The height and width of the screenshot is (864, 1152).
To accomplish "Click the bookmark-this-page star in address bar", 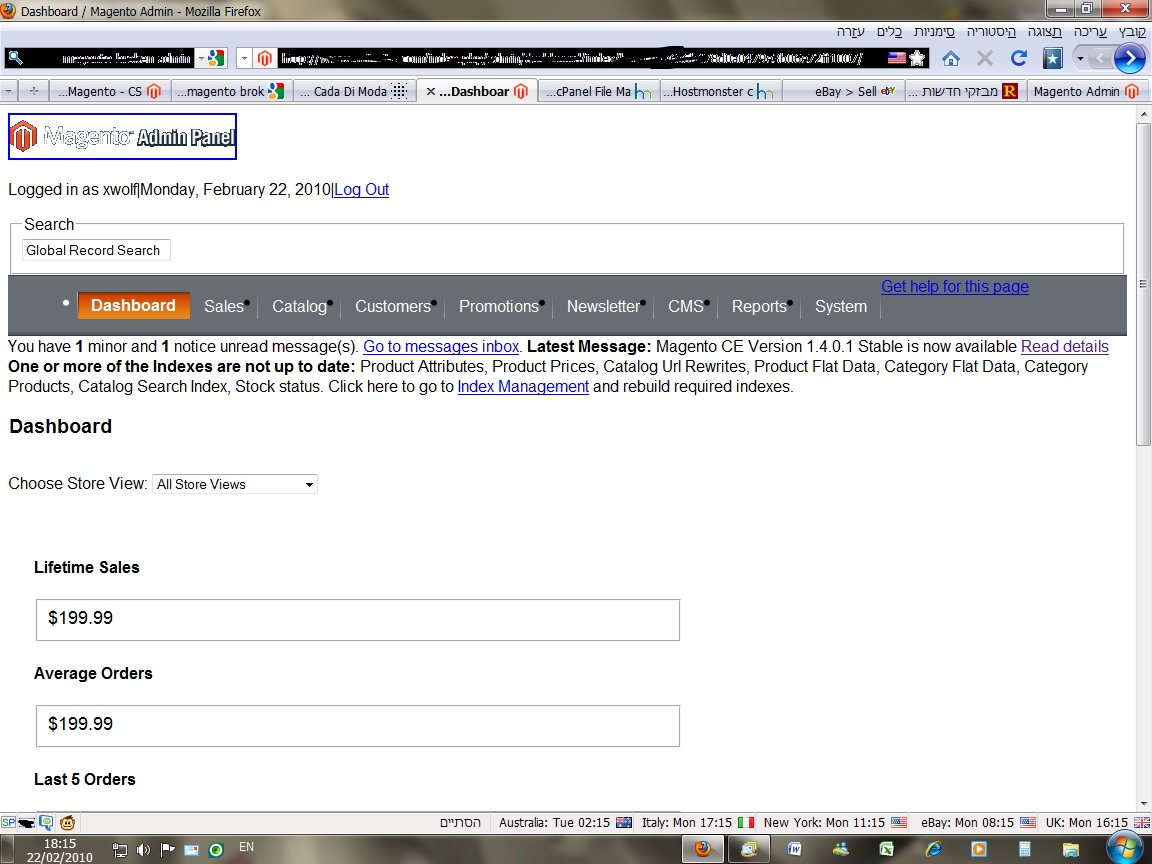I will [x=918, y=58].
